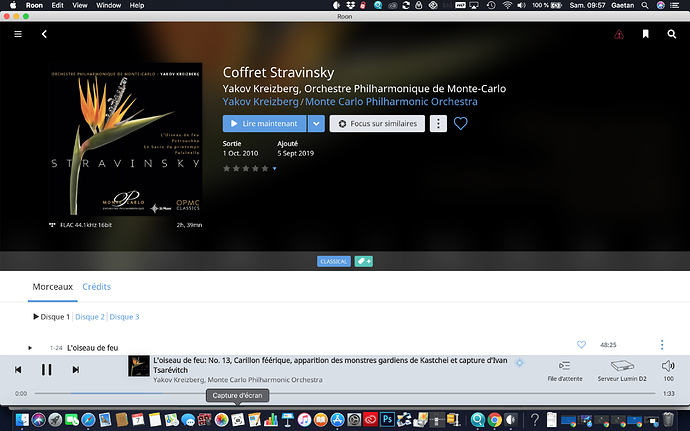Screen dimensions: 690x431
Task: Open search with the magnifying glass in Roon
Action: pos(672,34)
